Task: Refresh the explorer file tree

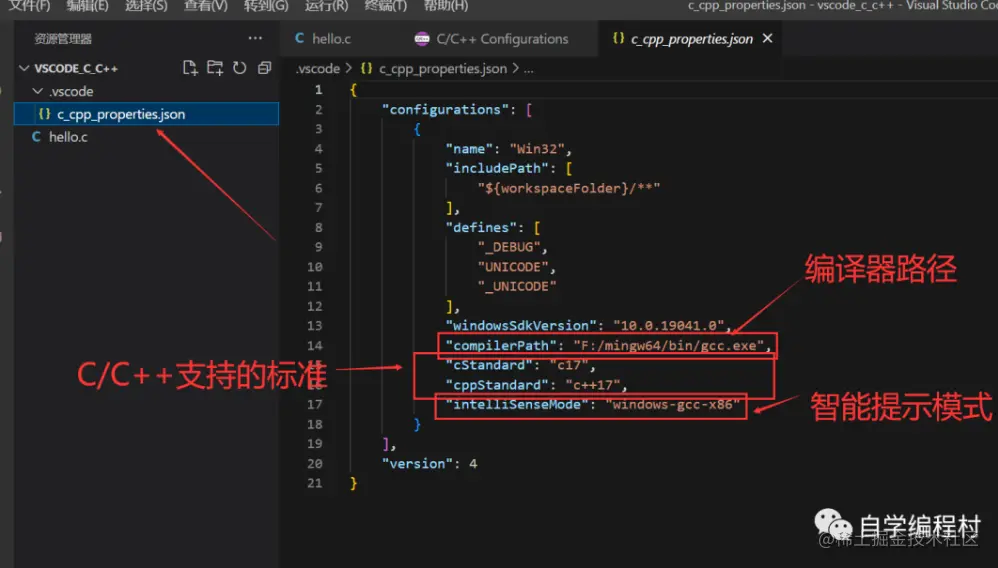Action: click(239, 68)
